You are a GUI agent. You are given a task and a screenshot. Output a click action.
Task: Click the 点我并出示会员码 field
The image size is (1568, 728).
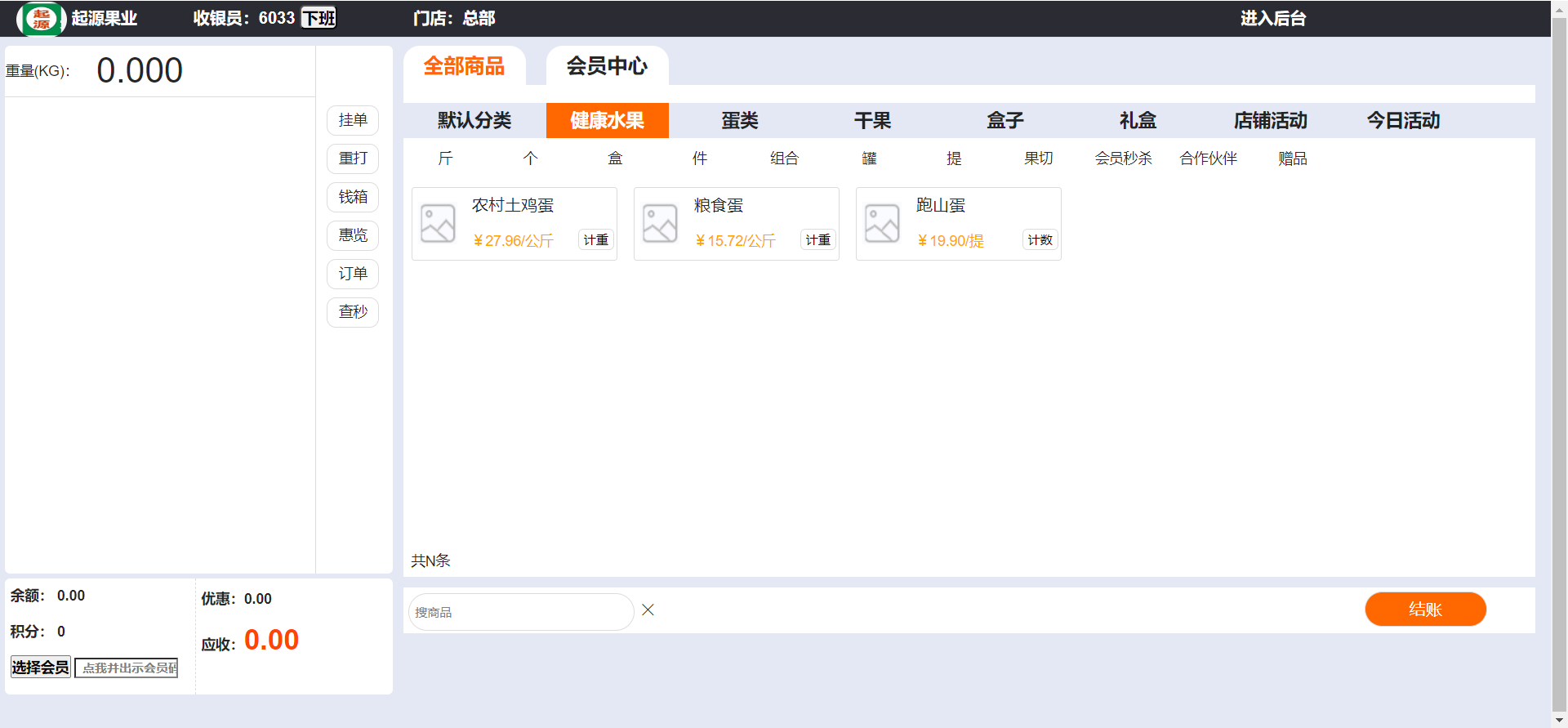[x=127, y=668]
